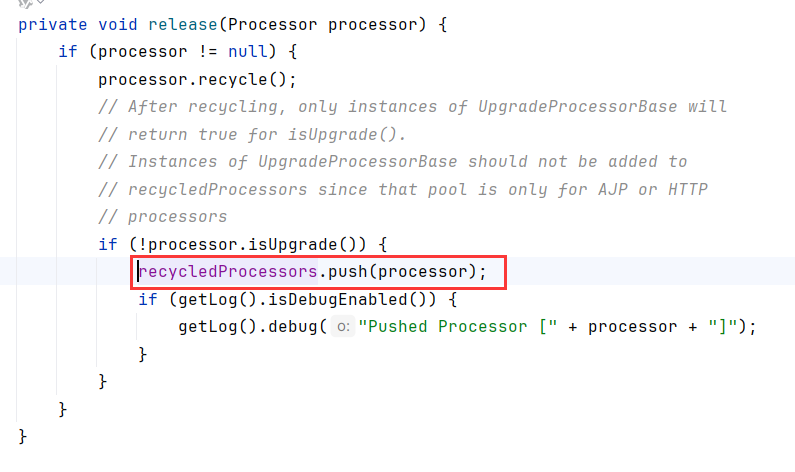Click the "Pushed Processor [" string literal
Image resolution: width=795 pixels, height=472 pixels.
click(x=458, y=327)
